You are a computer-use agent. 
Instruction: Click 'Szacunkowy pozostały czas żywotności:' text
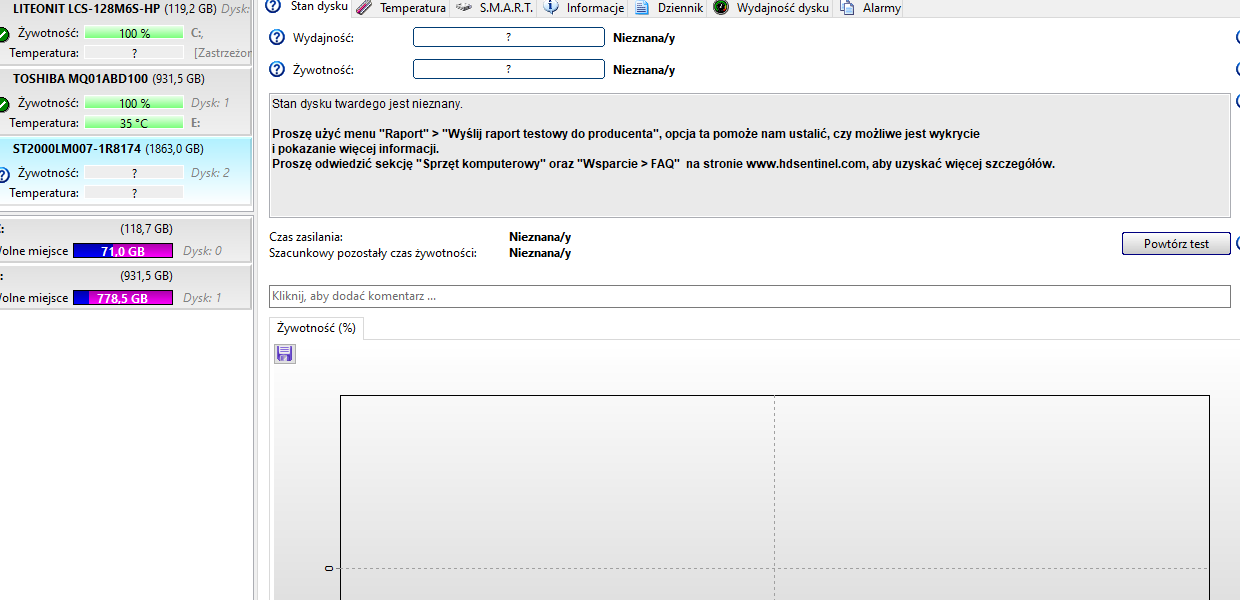tap(373, 253)
